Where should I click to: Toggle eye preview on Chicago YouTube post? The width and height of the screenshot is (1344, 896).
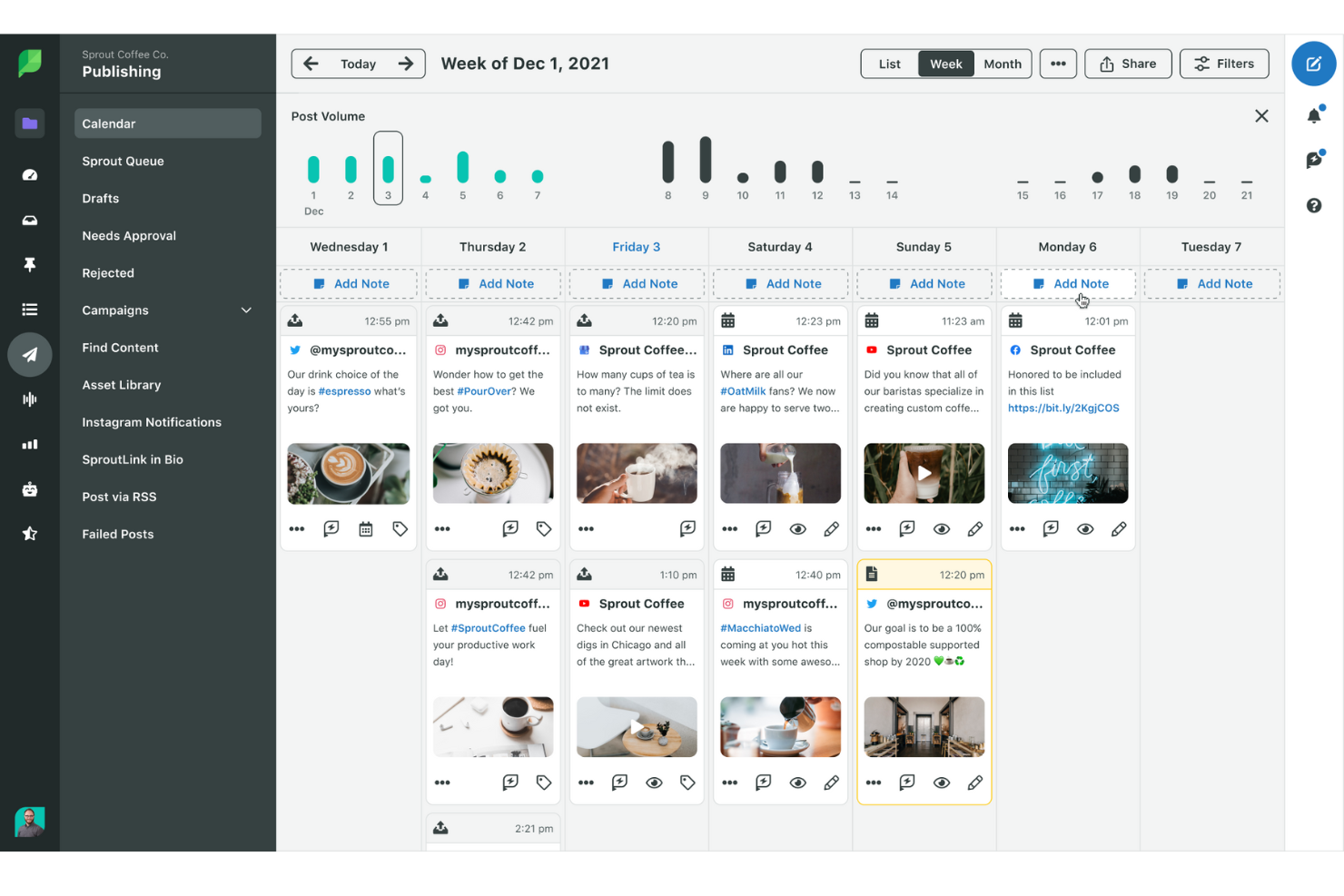click(654, 783)
